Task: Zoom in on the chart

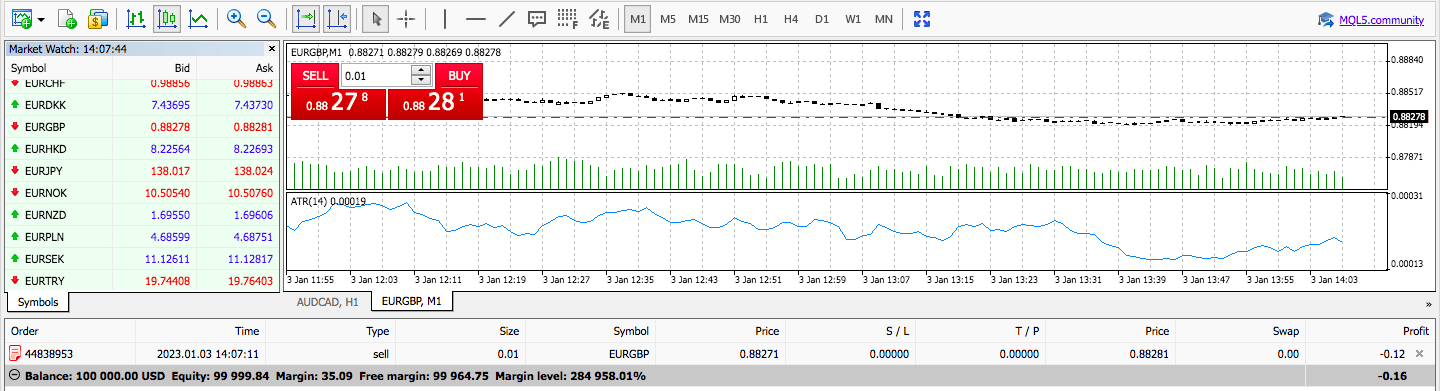Action: tap(236, 18)
